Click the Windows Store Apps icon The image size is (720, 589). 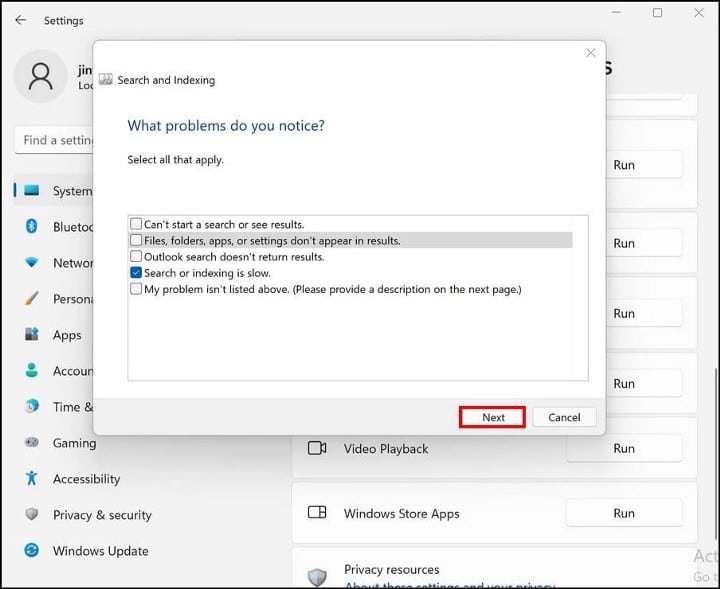click(x=317, y=512)
